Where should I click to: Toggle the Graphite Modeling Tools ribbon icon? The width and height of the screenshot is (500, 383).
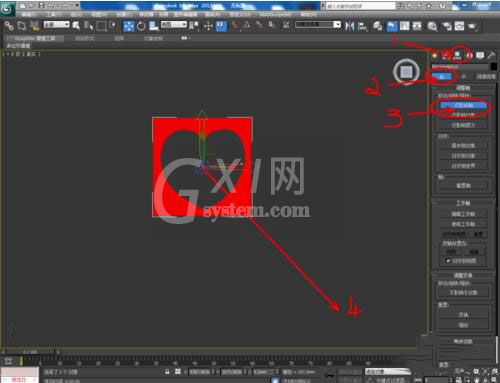pos(391,26)
